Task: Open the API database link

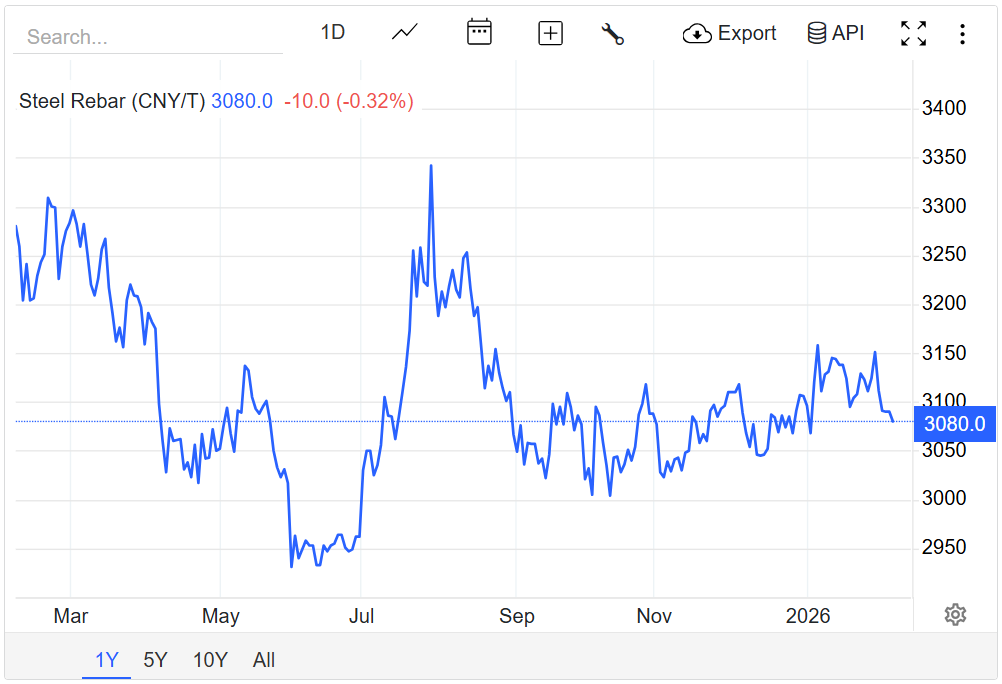Action: (x=835, y=33)
